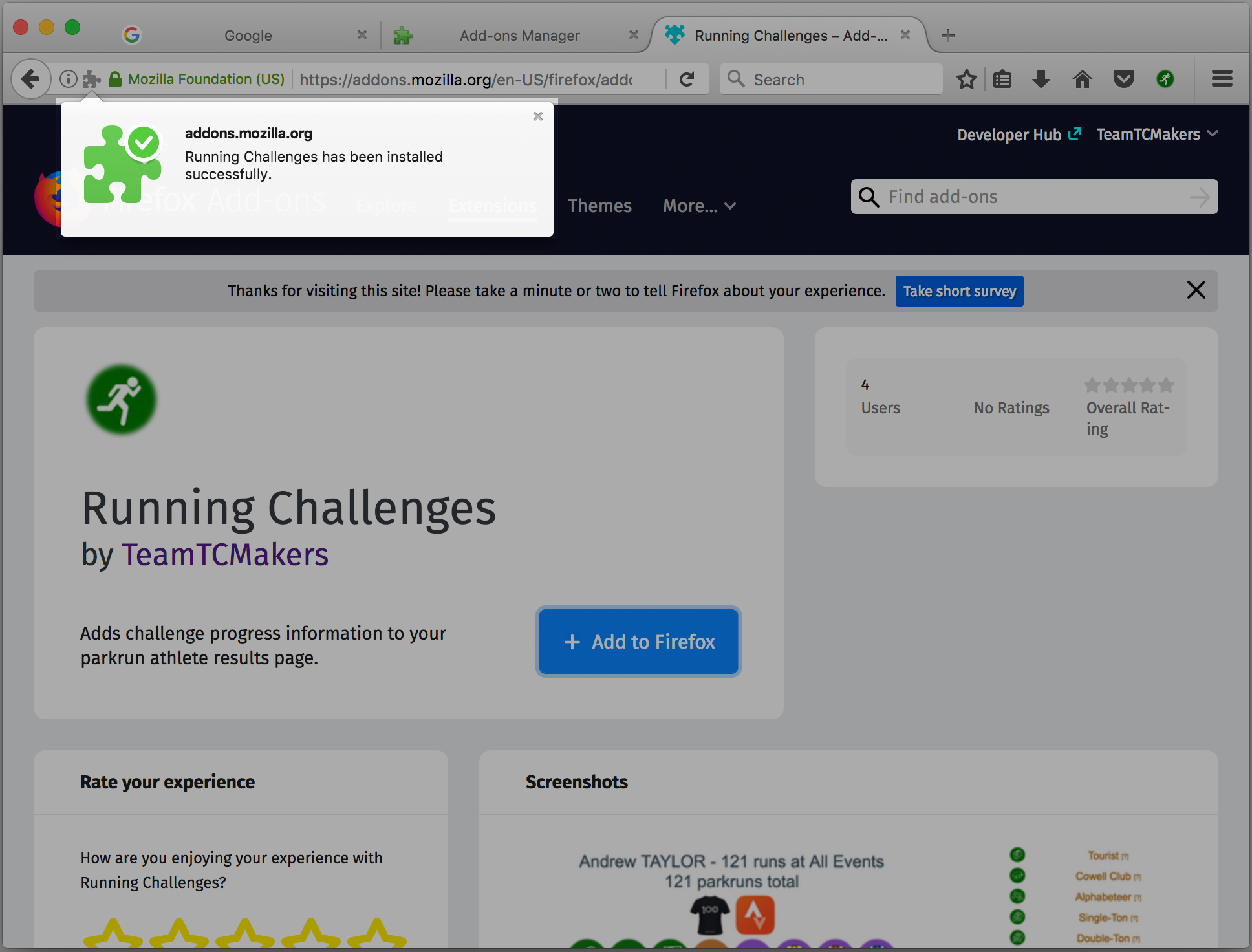Click the bookmark star icon
This screenshot has width=1252, height=952.
click(x=966, y=80)
